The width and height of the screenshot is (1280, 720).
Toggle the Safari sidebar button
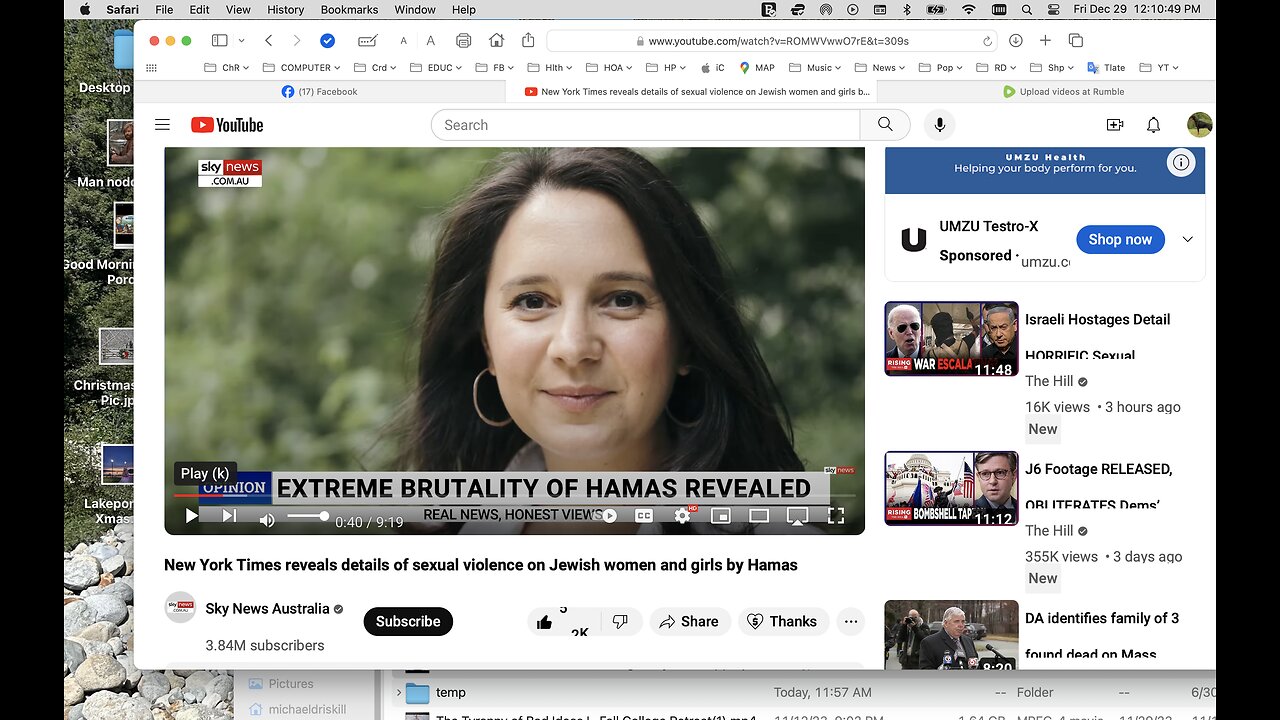220,41
